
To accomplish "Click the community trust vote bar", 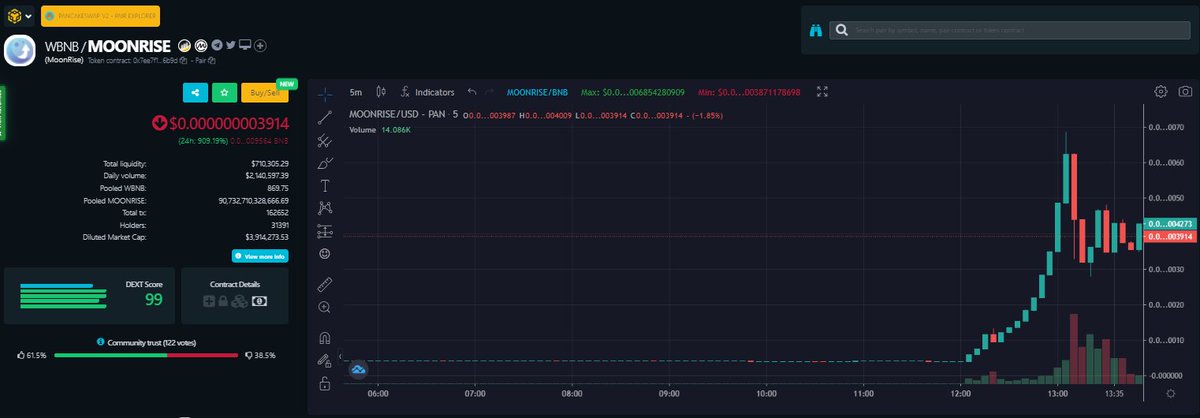I will 146,355.
